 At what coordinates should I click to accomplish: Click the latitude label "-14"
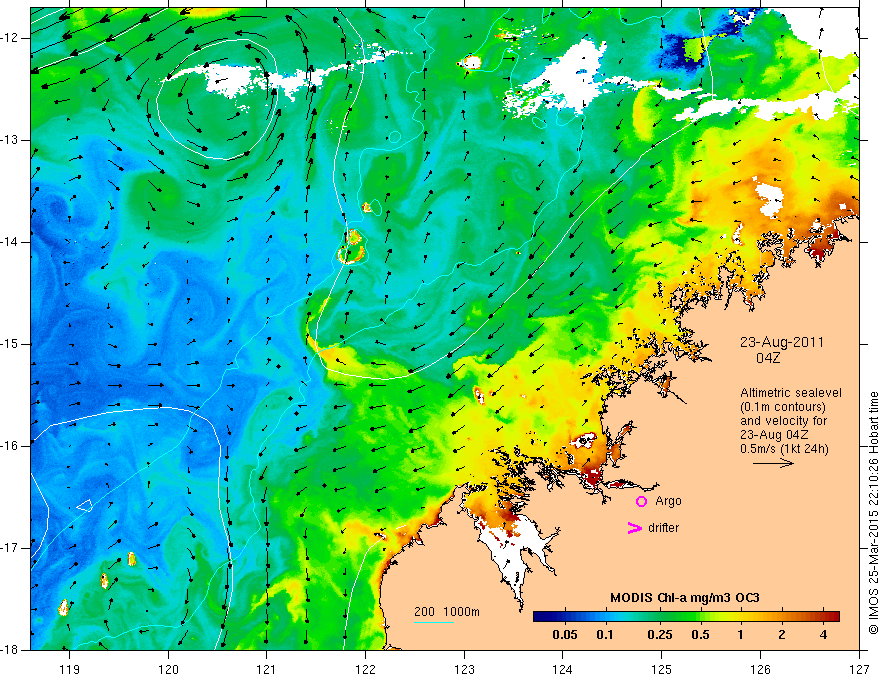(11, 242)
